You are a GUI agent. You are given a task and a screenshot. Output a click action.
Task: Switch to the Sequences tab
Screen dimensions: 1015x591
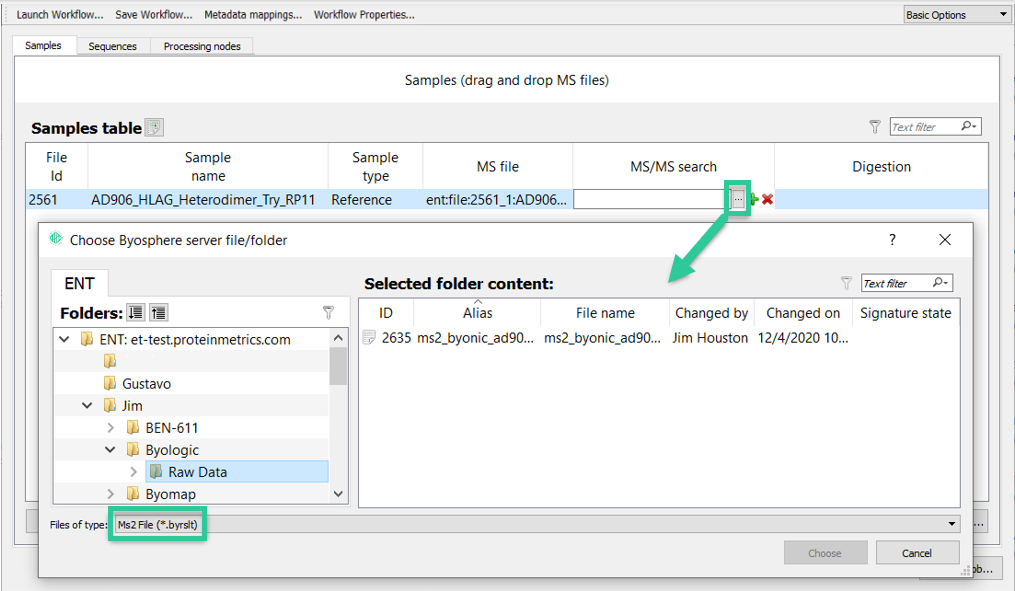(113, 46)
